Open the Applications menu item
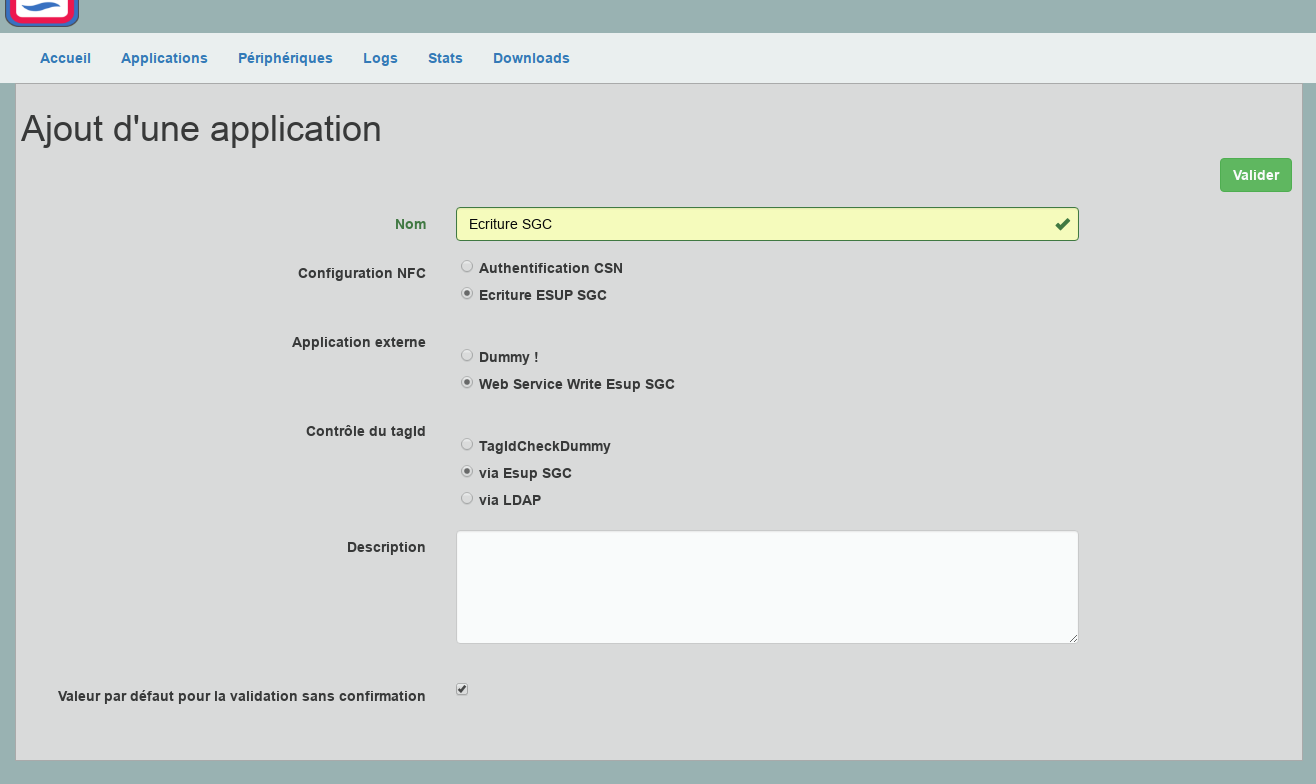This screenshot has height=784, width=1316. point(164,58)
